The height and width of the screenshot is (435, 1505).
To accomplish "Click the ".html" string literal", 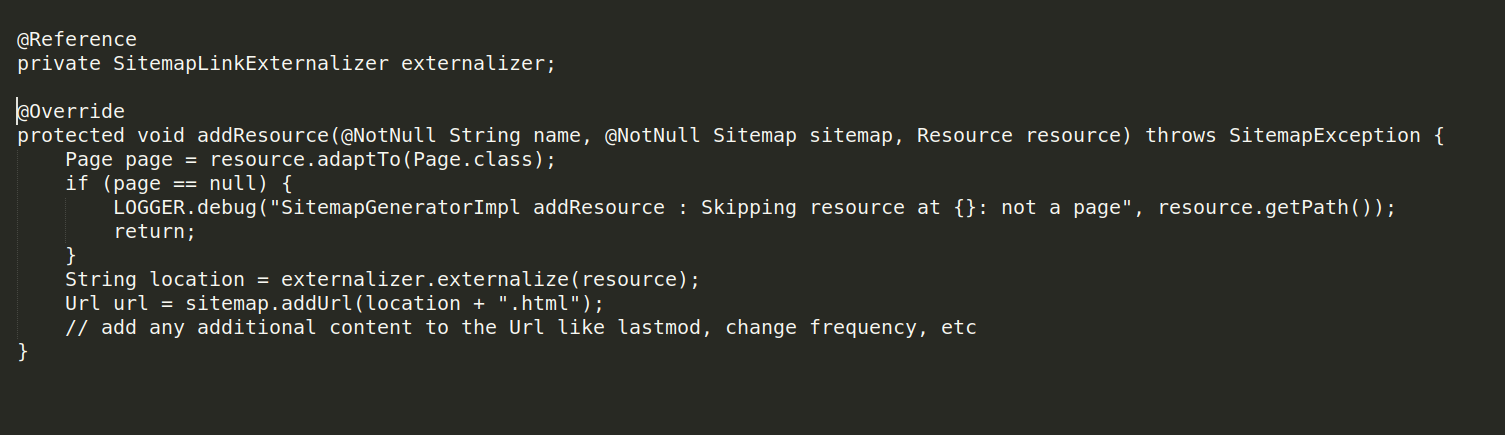I will tap(539, 304).
